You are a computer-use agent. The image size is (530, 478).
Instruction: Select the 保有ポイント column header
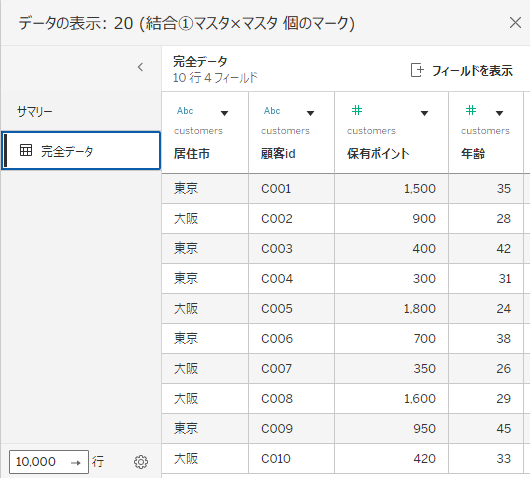(x=391, y=133)
